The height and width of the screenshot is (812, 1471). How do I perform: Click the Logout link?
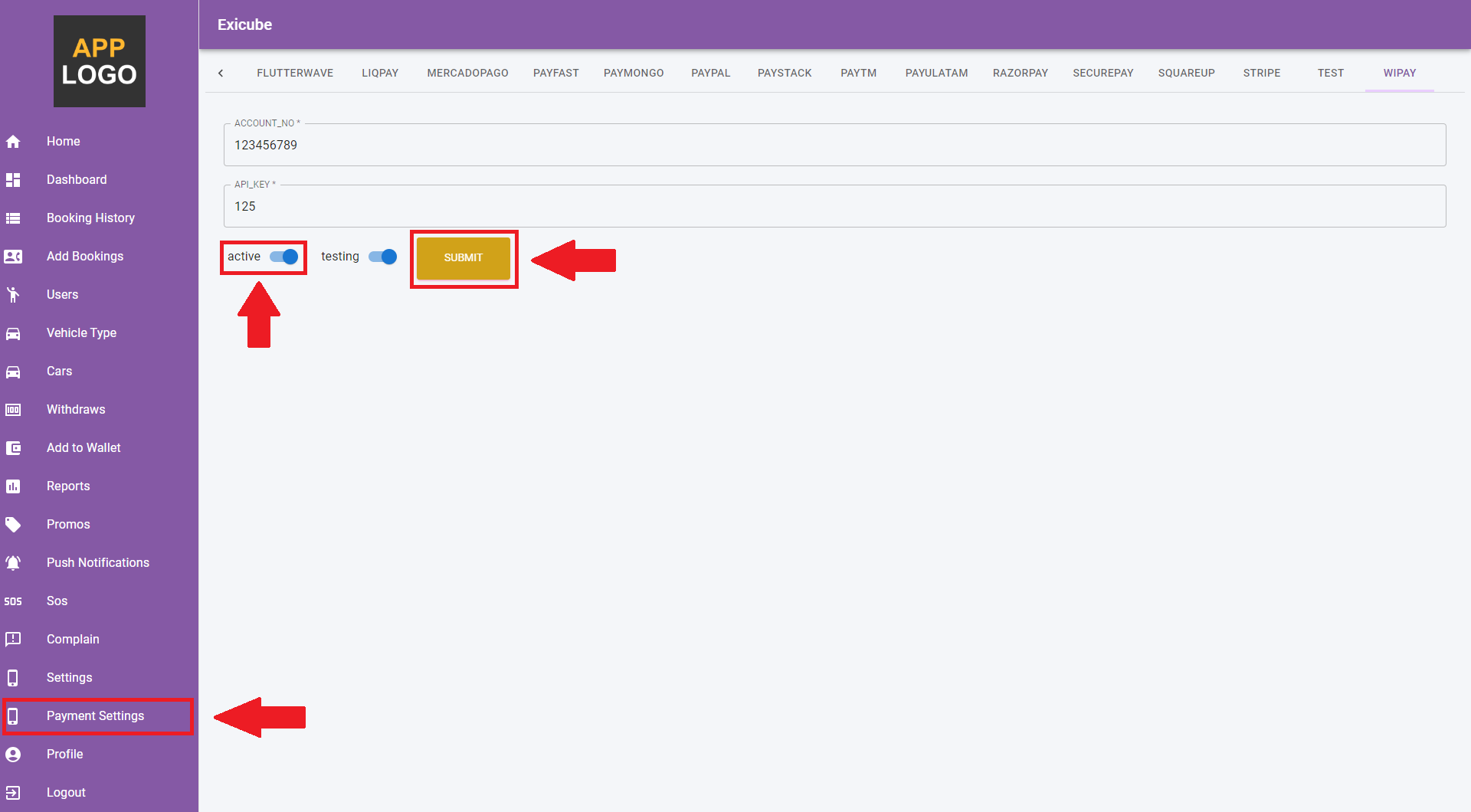tap(65, 792)
